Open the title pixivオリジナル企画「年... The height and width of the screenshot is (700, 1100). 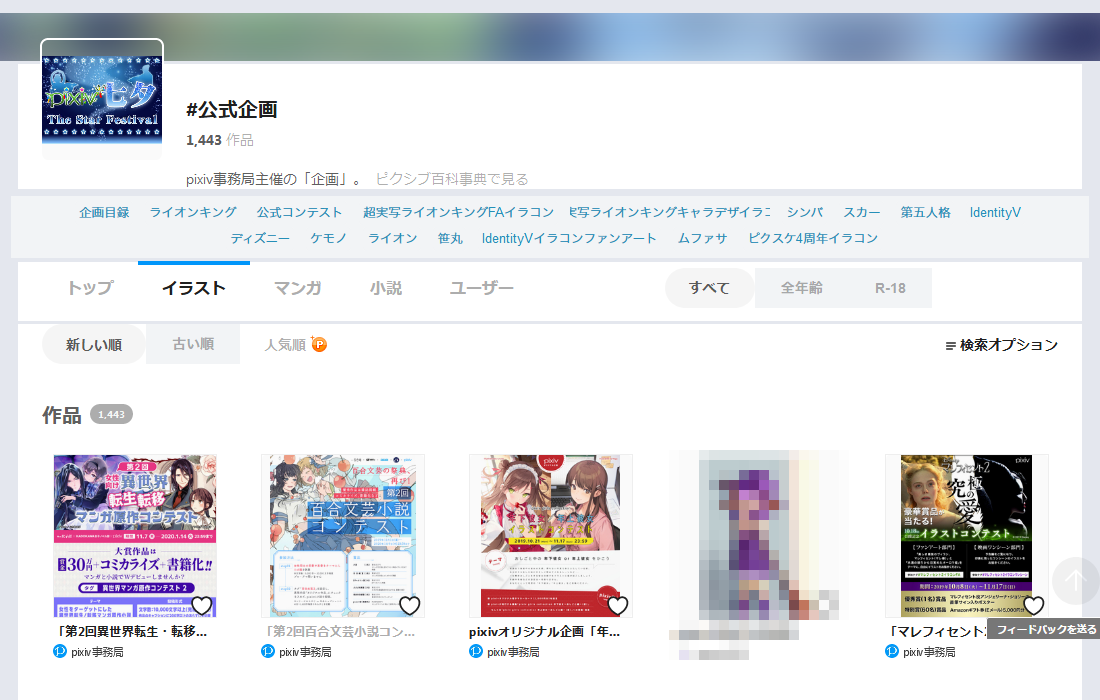click(544, 631)
